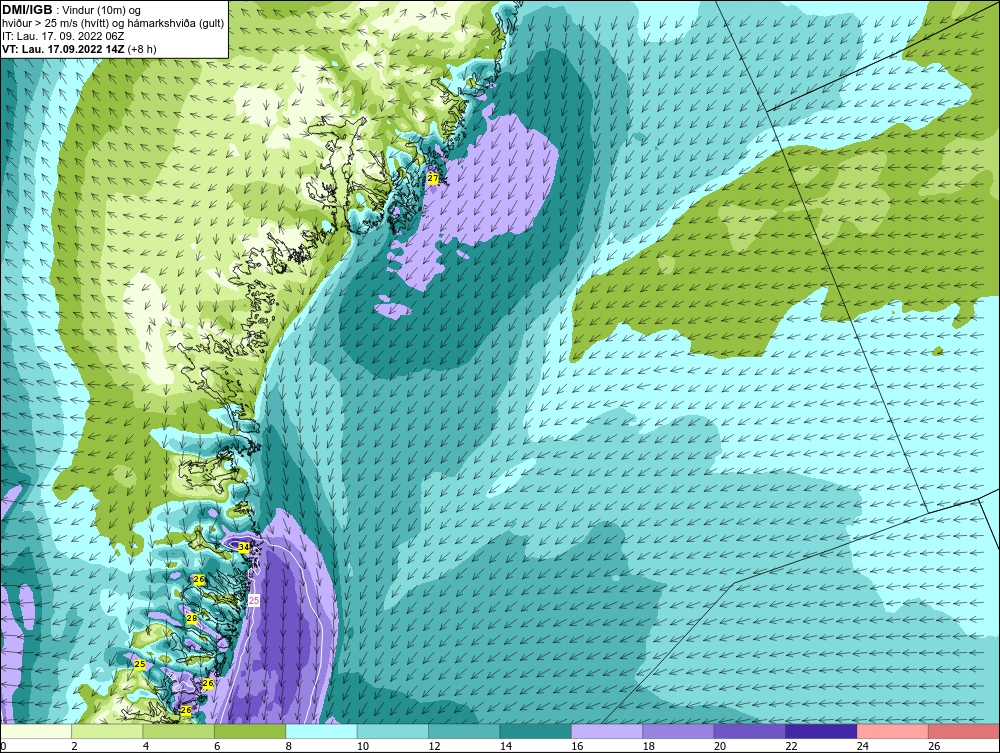
Task: Click legend scale value 10
Action: (x=363, y=746)
